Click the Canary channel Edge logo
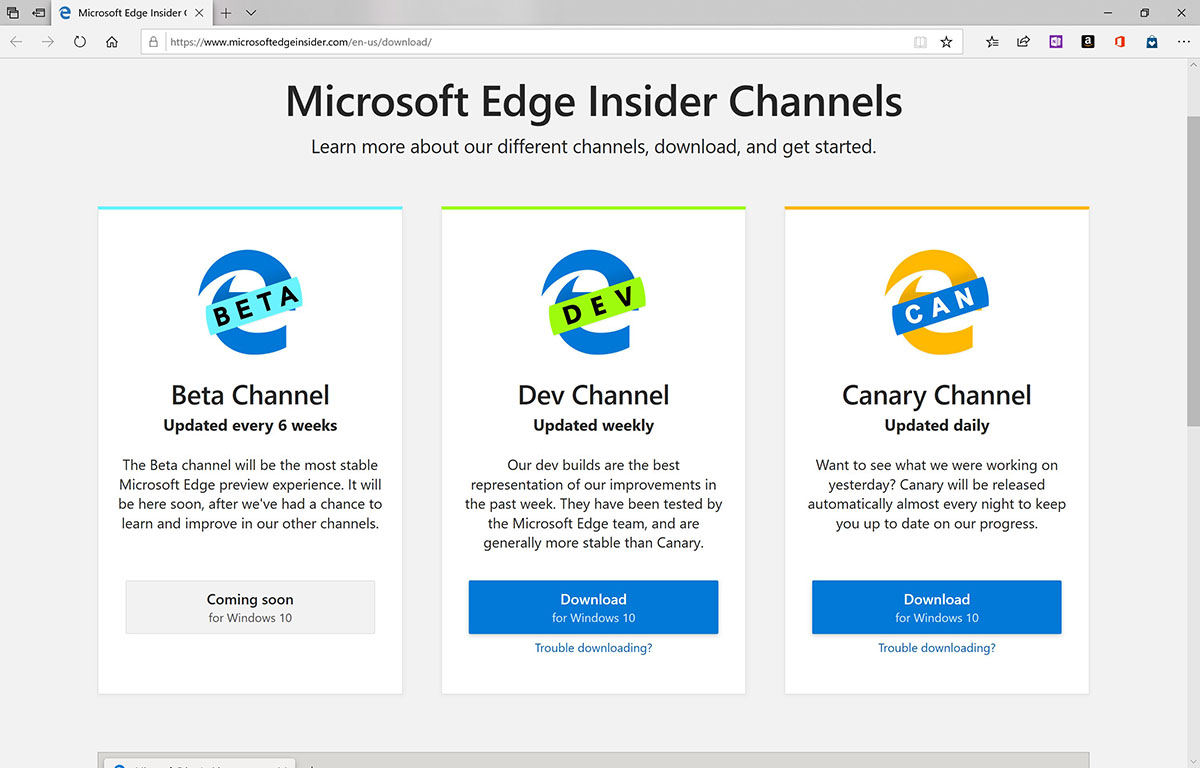This screenshot has height=768, width=1200. tap(937, 302)
